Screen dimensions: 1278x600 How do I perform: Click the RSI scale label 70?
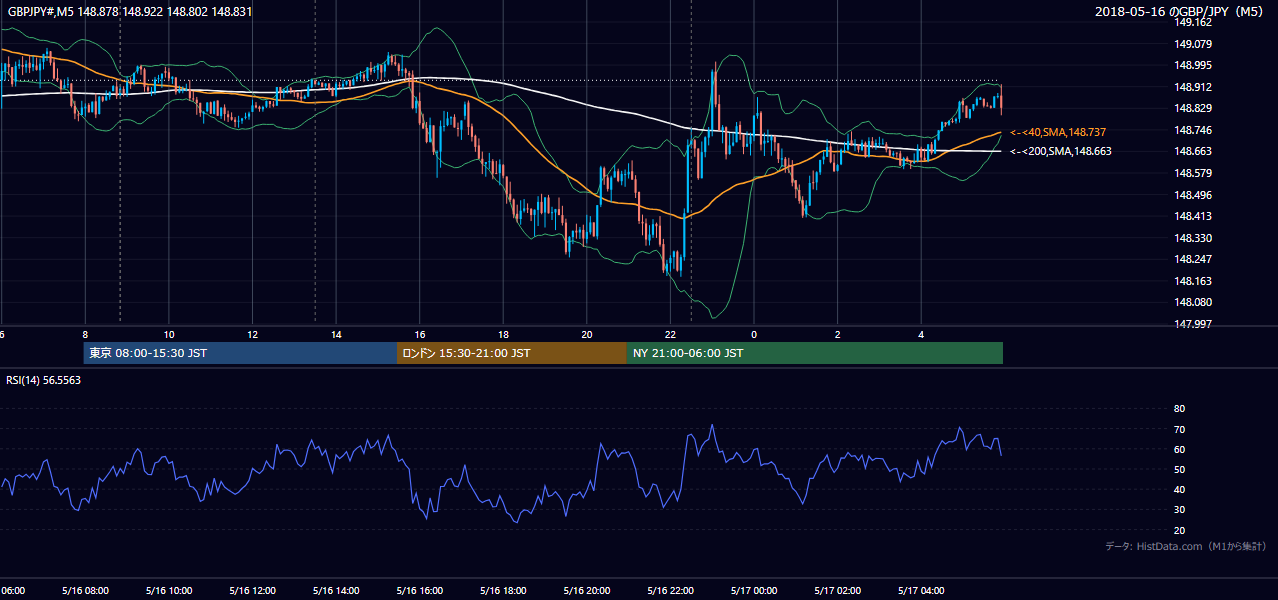pos(1179,429)
